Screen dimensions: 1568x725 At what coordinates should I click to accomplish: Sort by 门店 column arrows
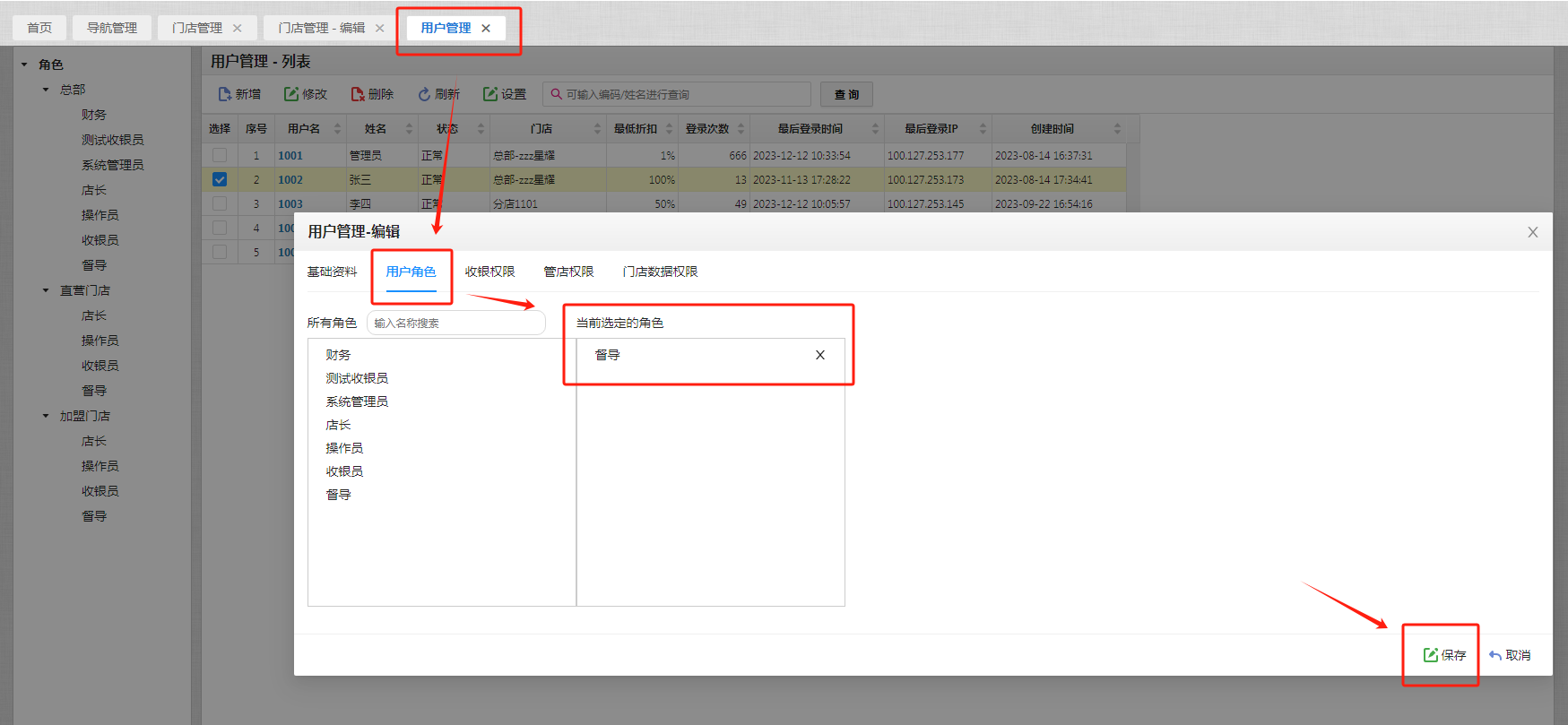pos(598,129)
